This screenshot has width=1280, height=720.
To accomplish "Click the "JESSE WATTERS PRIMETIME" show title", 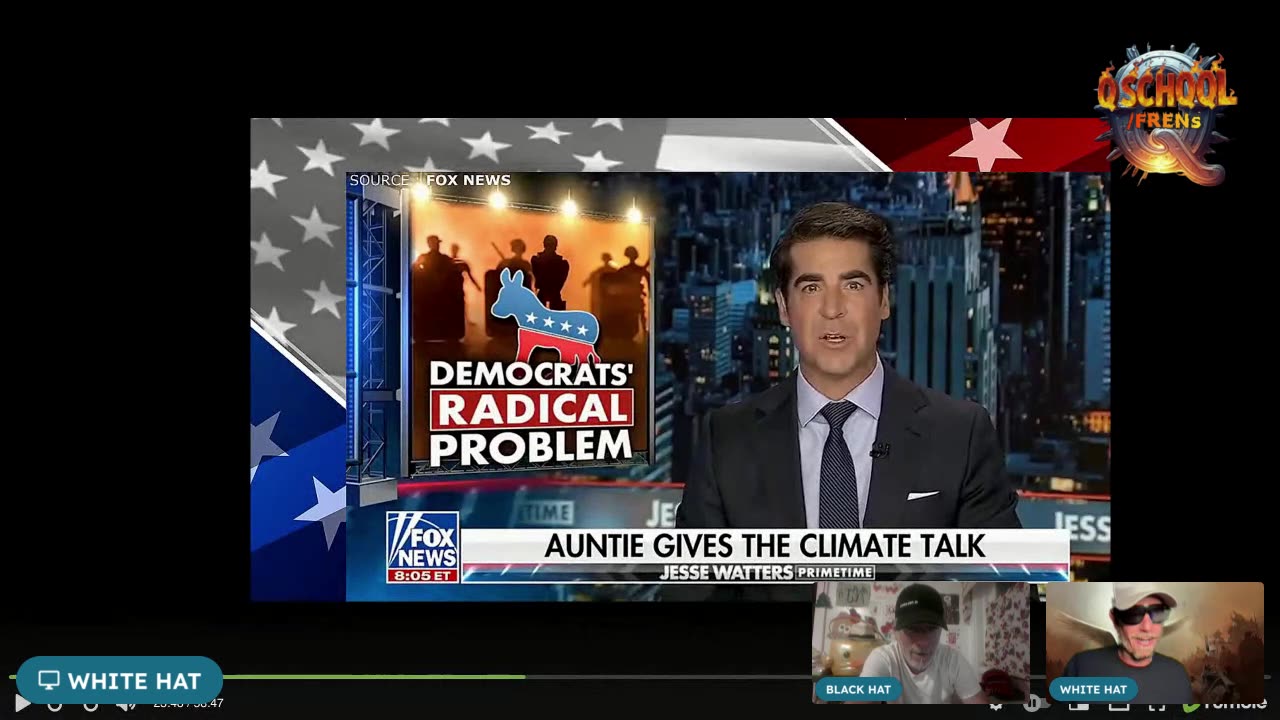I will click(x=767, y=572).
